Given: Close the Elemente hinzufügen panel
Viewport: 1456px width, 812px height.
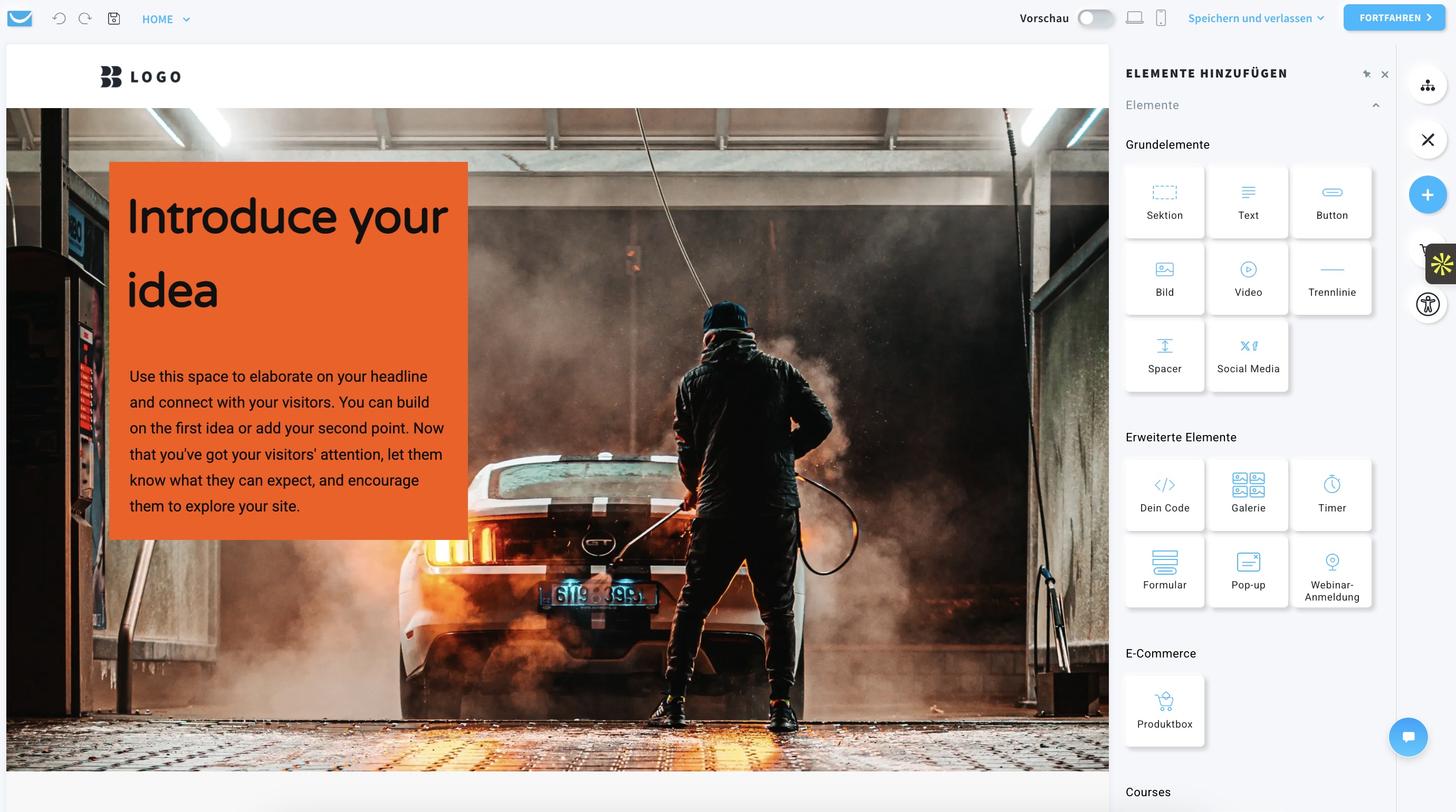Looking at the screenshot, I should pos(1384,74).
